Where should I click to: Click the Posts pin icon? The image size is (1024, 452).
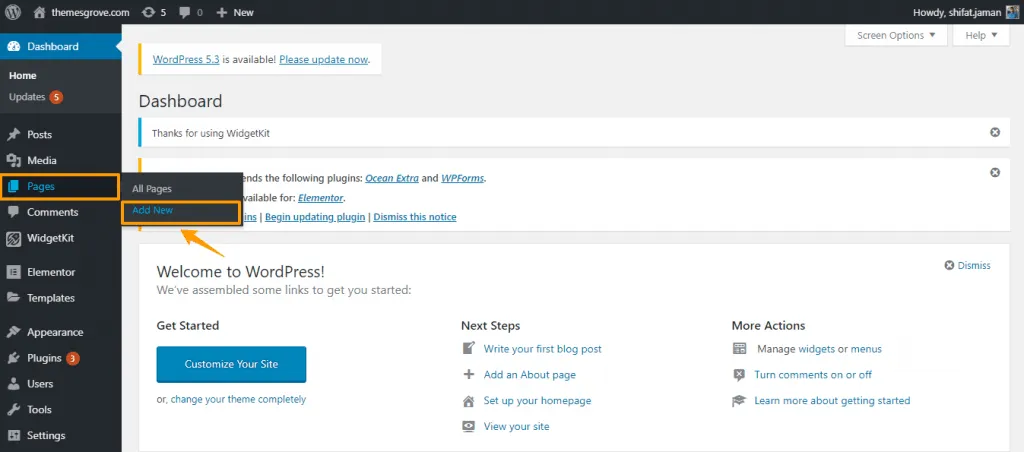[x=14, y=135]
